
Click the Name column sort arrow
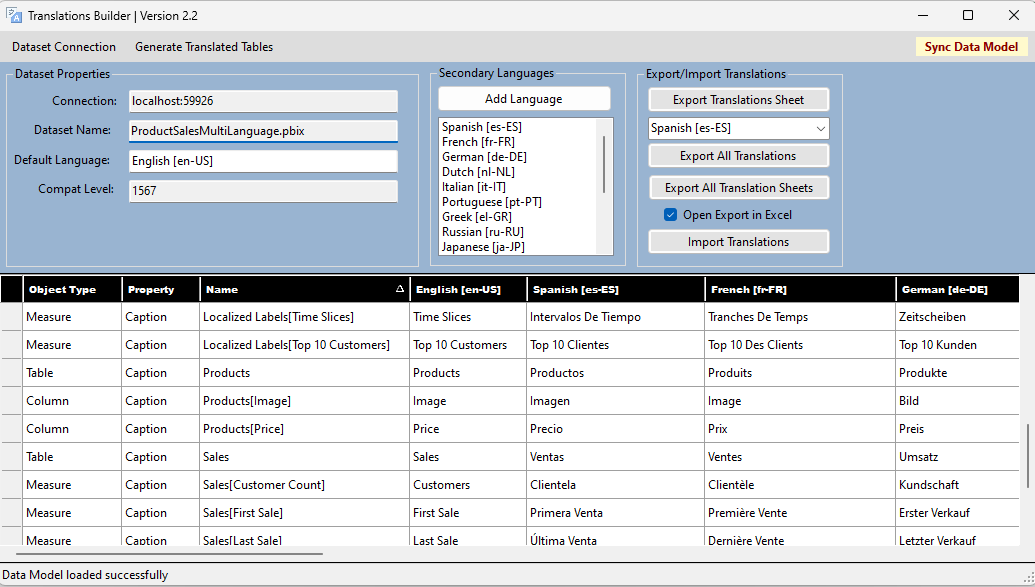pyautogui.click(x=400, y=289)
